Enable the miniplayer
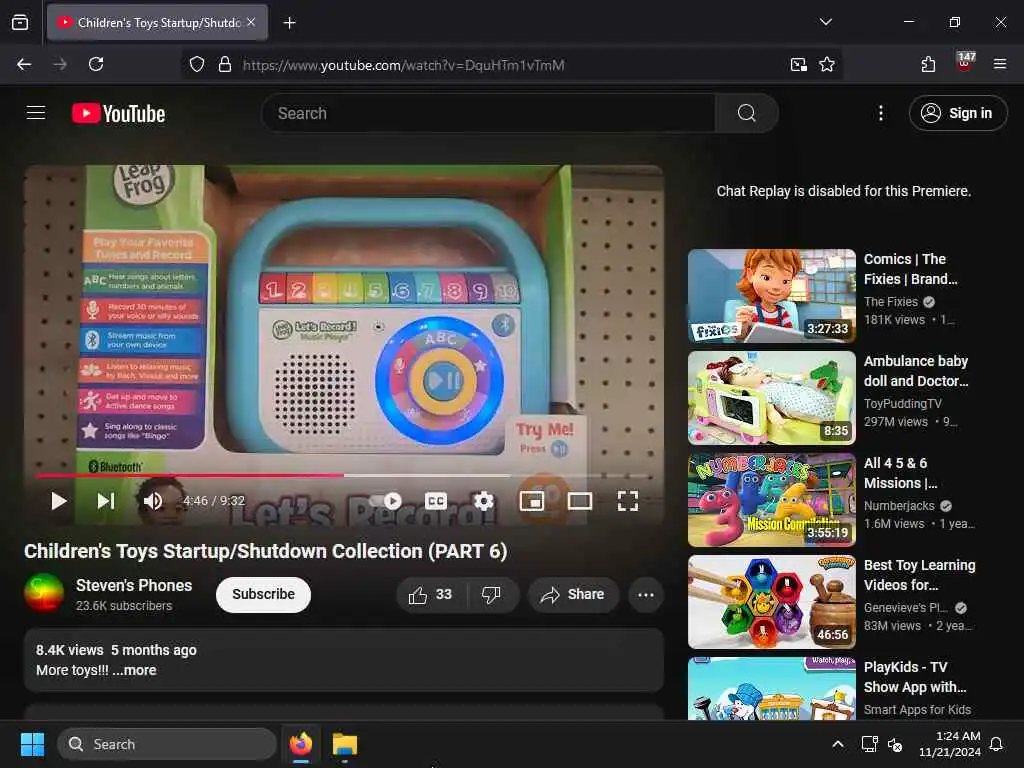This screenshot has width=1024, height=768. tap(532, 501)
